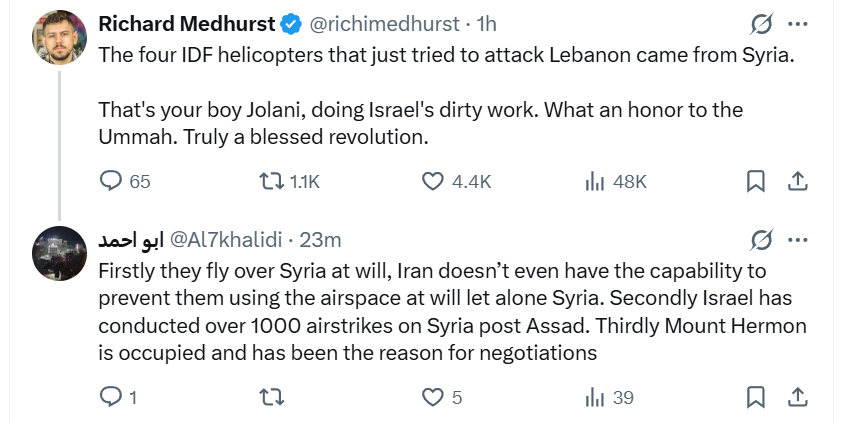The height and width of the screenshot is (423, 842).
Task: Share Richard Medhurst's post
Action: point(798,181)
